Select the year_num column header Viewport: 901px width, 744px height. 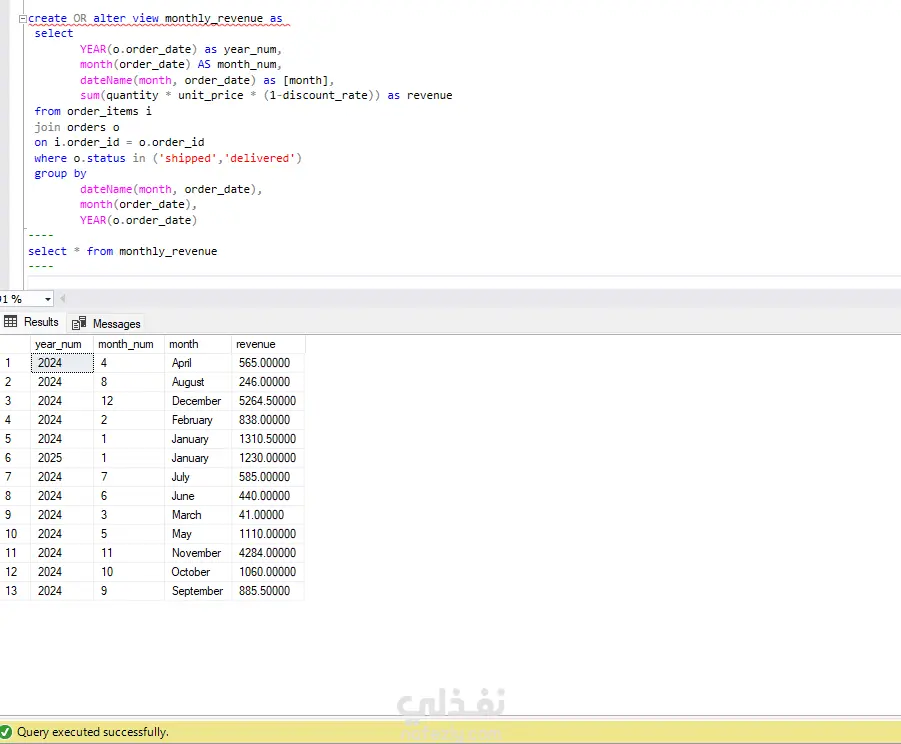pos(62,344)
